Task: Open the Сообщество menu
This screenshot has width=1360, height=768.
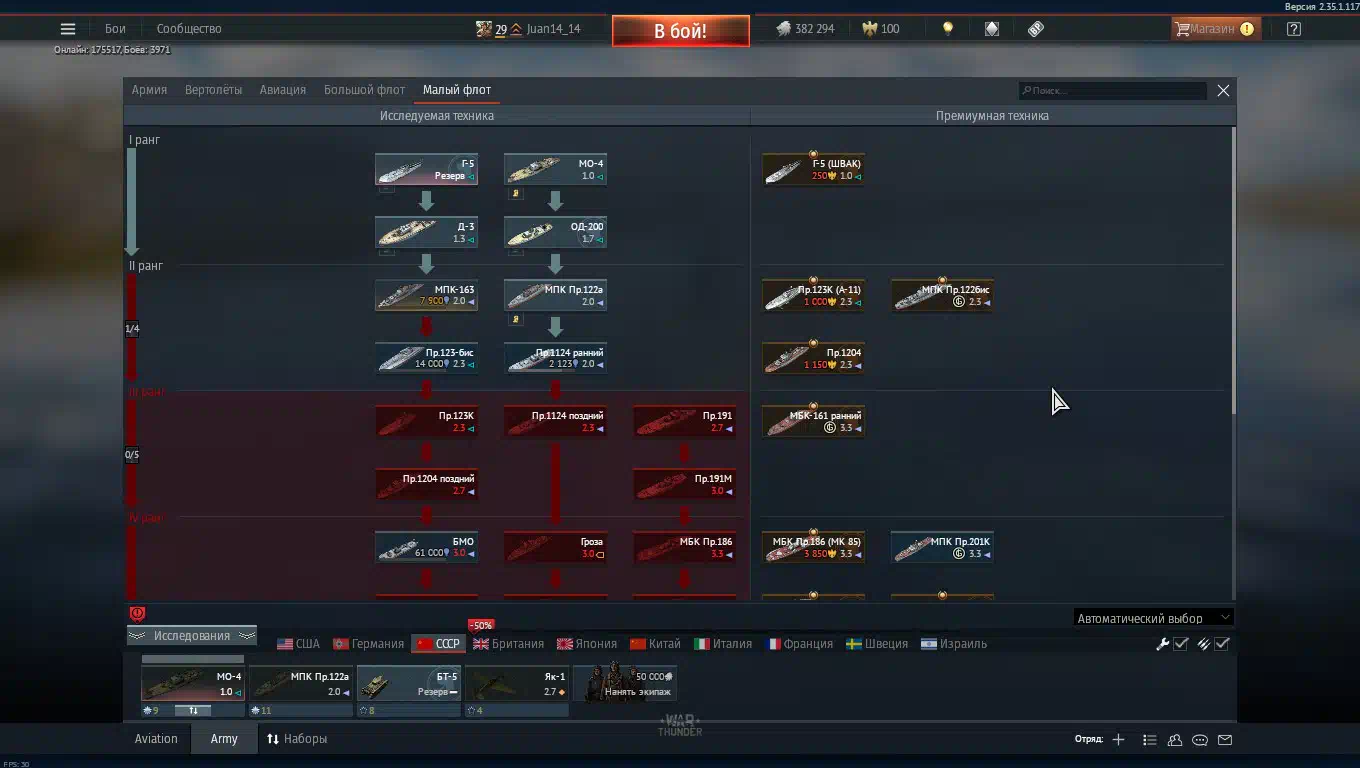Action: [x=189, y=29]
